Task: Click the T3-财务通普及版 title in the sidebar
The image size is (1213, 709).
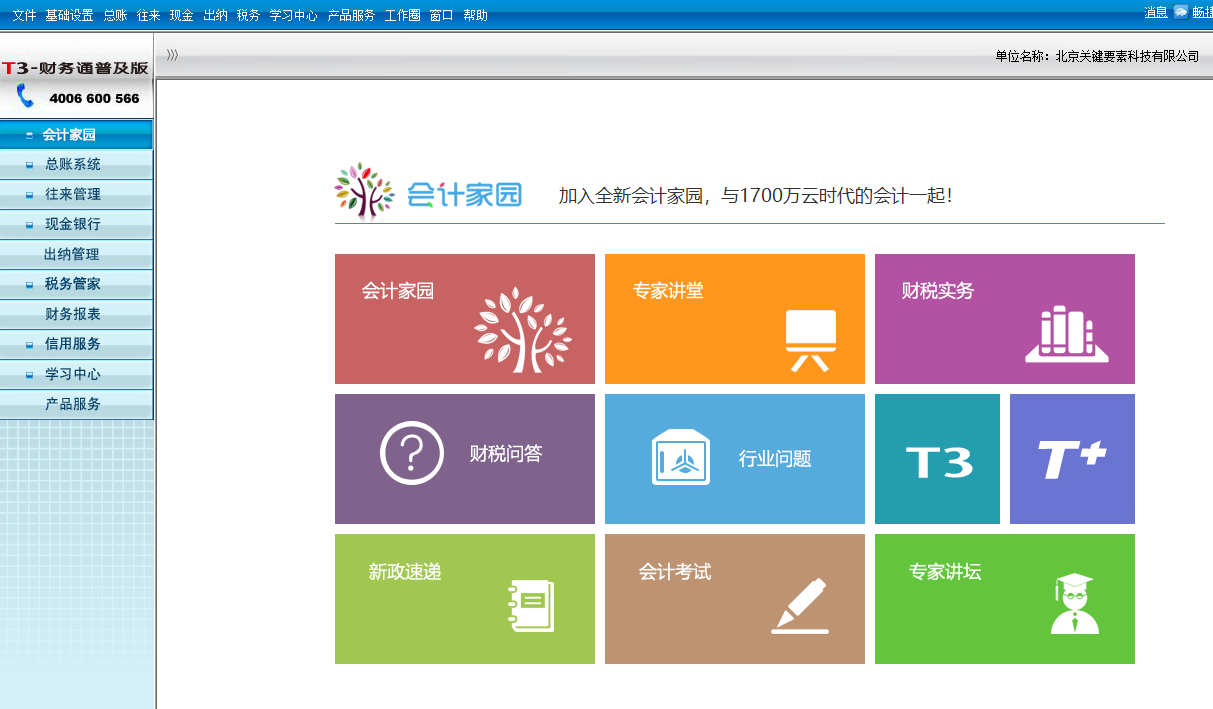Action: [76, 68]
